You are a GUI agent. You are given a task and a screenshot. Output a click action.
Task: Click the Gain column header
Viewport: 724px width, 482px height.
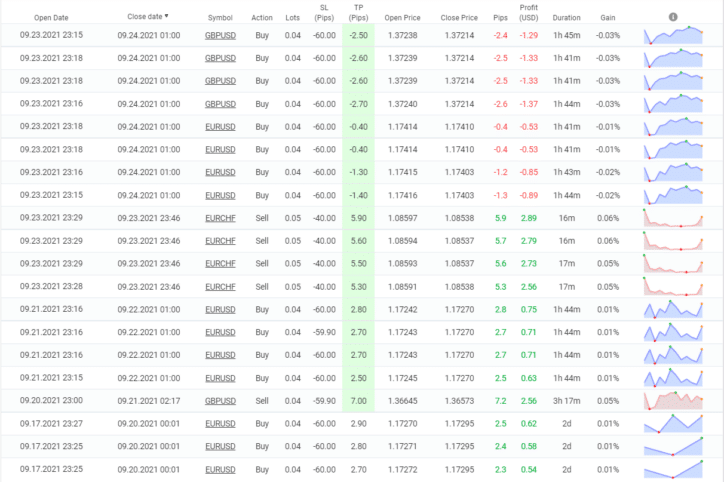click(x=607, y=17)
